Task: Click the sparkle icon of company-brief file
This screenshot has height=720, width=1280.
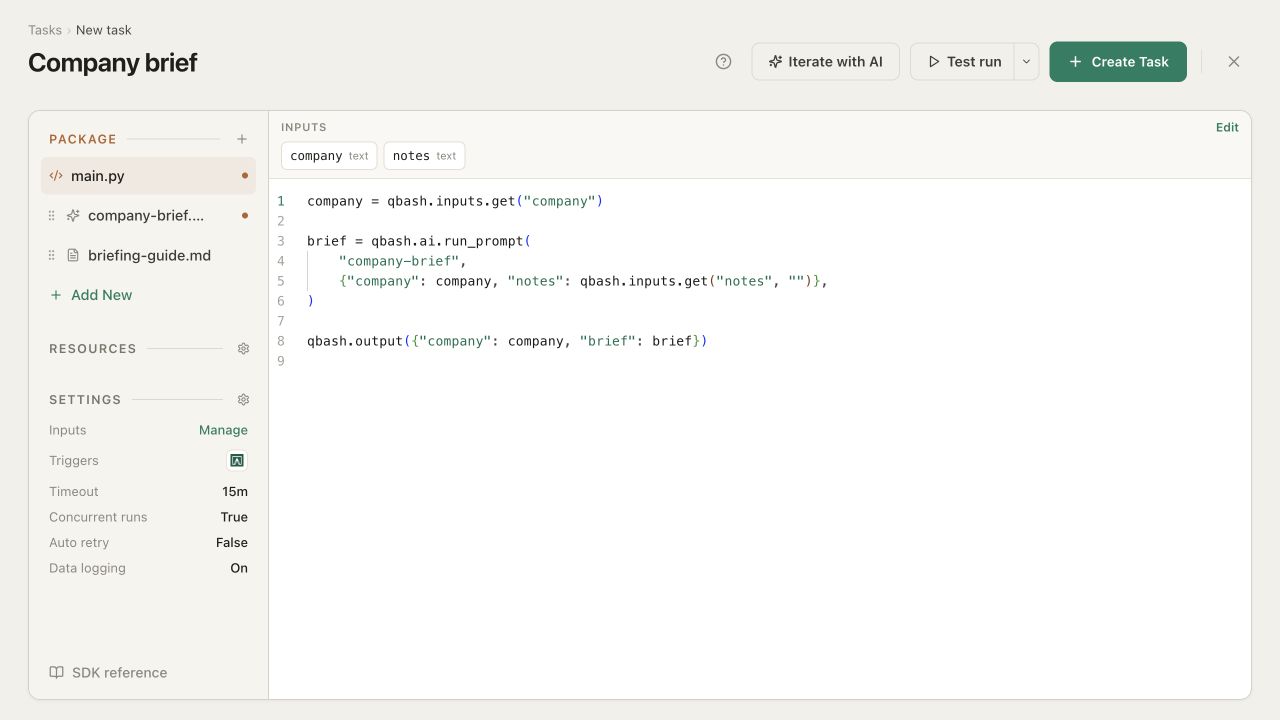Action: [x=73, y=215]
